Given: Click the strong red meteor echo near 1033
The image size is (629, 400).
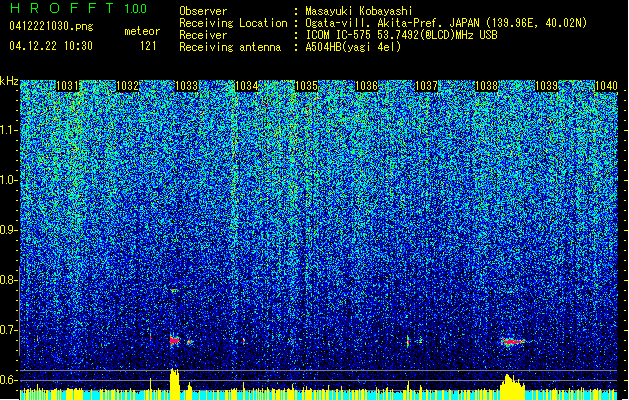Looking at the screenshot, I should [174, 341].
